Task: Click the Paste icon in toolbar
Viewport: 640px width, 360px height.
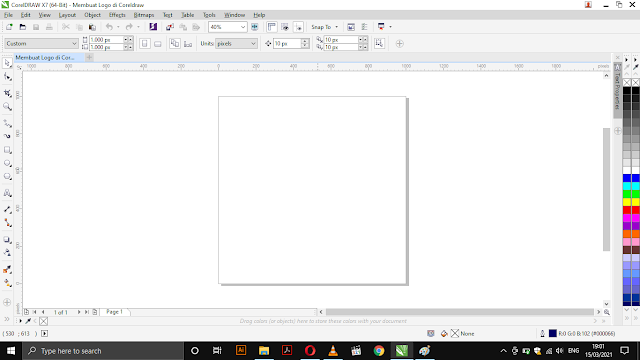Action: tap(93, 27)
